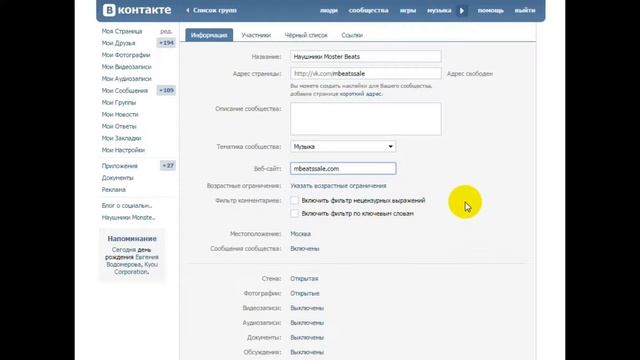Open Мои Аудиозаписи in sidebar

click(127, 78)
